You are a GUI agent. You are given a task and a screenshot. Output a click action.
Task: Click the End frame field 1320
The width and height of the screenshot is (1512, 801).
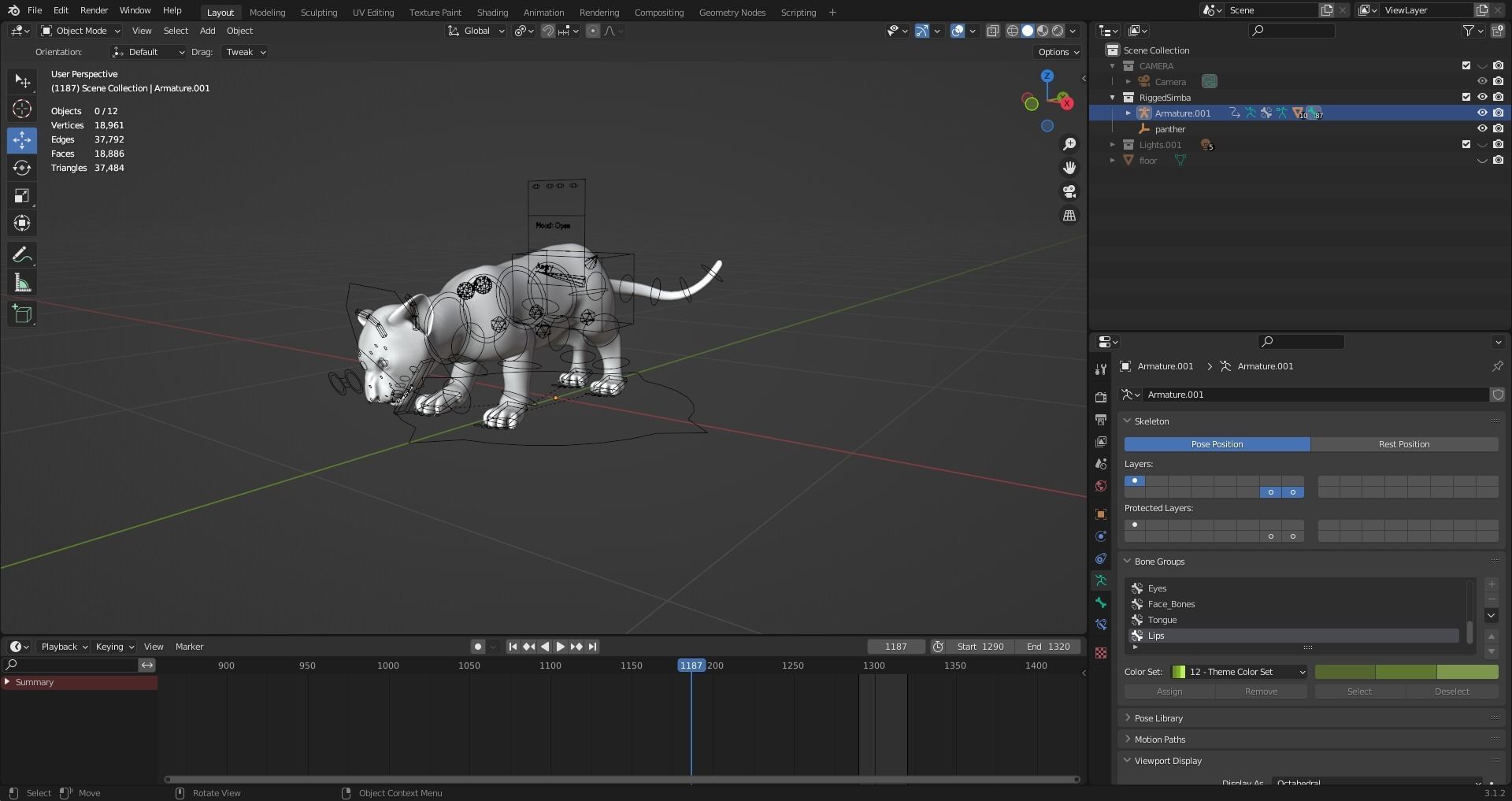click(x=1047, y=647)
